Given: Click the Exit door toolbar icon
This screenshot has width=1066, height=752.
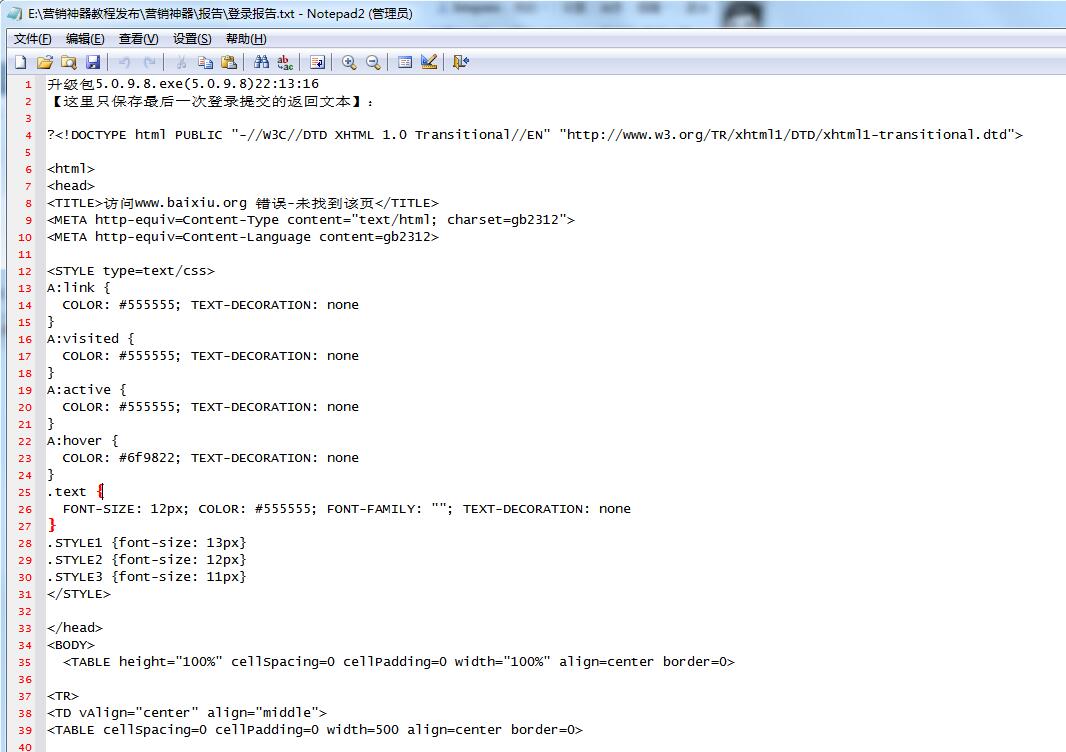Looking at the screenshot, I should [x=460, y=62].
